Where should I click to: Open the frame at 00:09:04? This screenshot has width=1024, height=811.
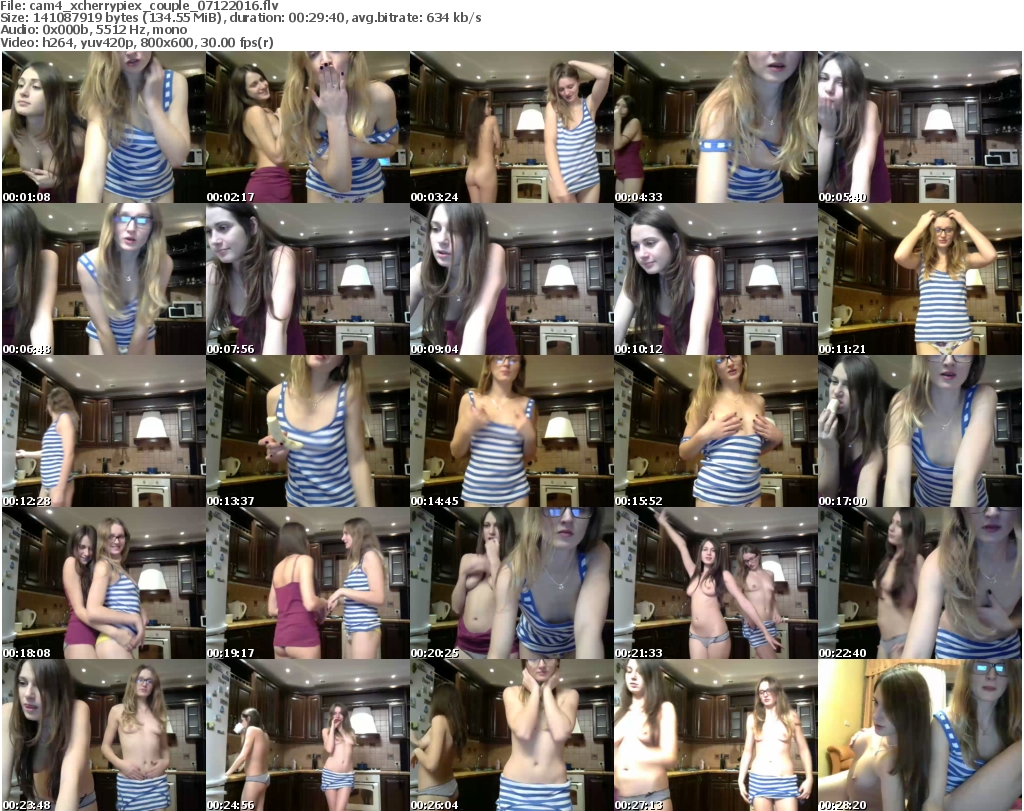511,280
